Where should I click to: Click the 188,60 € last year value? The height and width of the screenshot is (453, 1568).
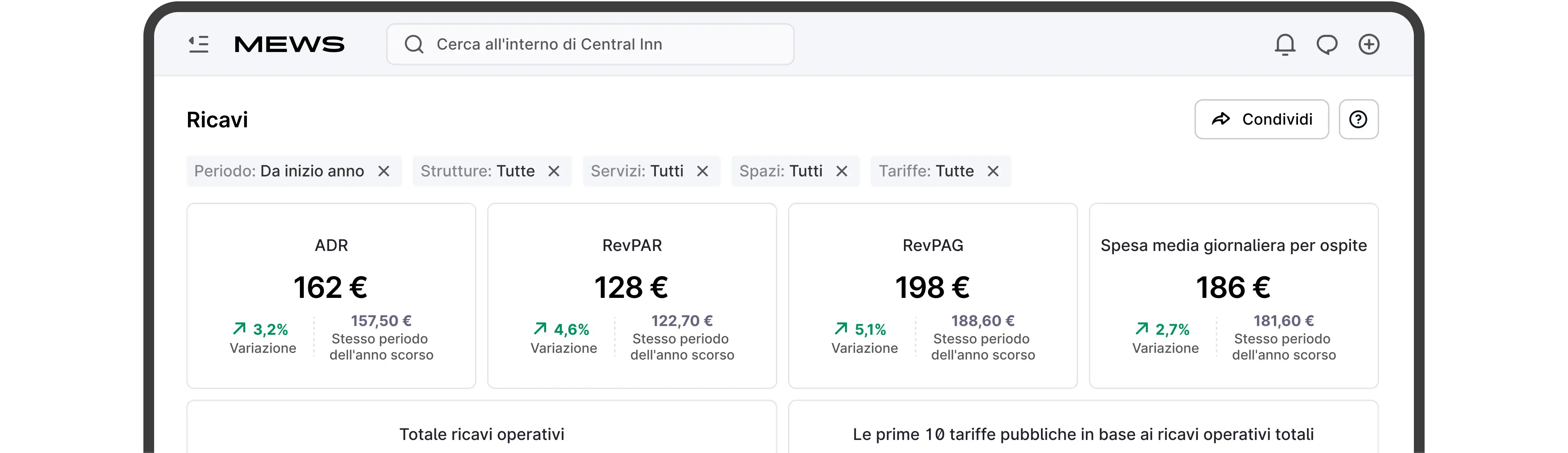983,321
